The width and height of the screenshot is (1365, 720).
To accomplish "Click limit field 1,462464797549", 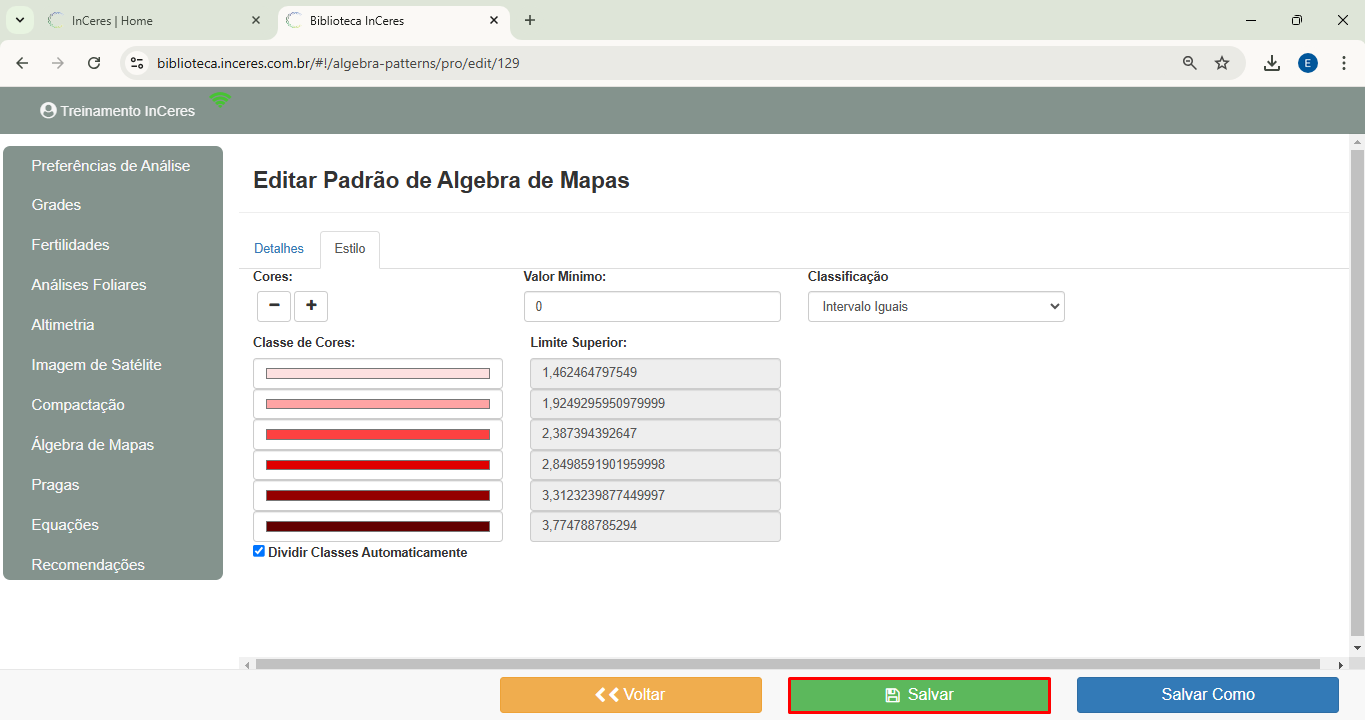I will pyautogui.click(x=655, y=373).
